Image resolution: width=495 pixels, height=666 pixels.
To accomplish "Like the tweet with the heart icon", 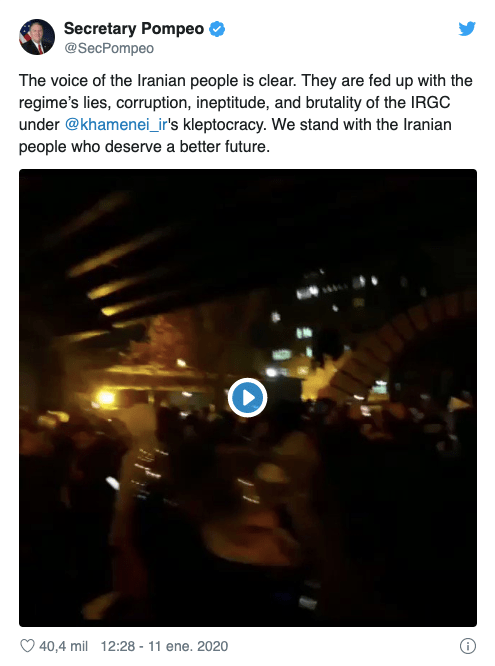I will point(27,646).
